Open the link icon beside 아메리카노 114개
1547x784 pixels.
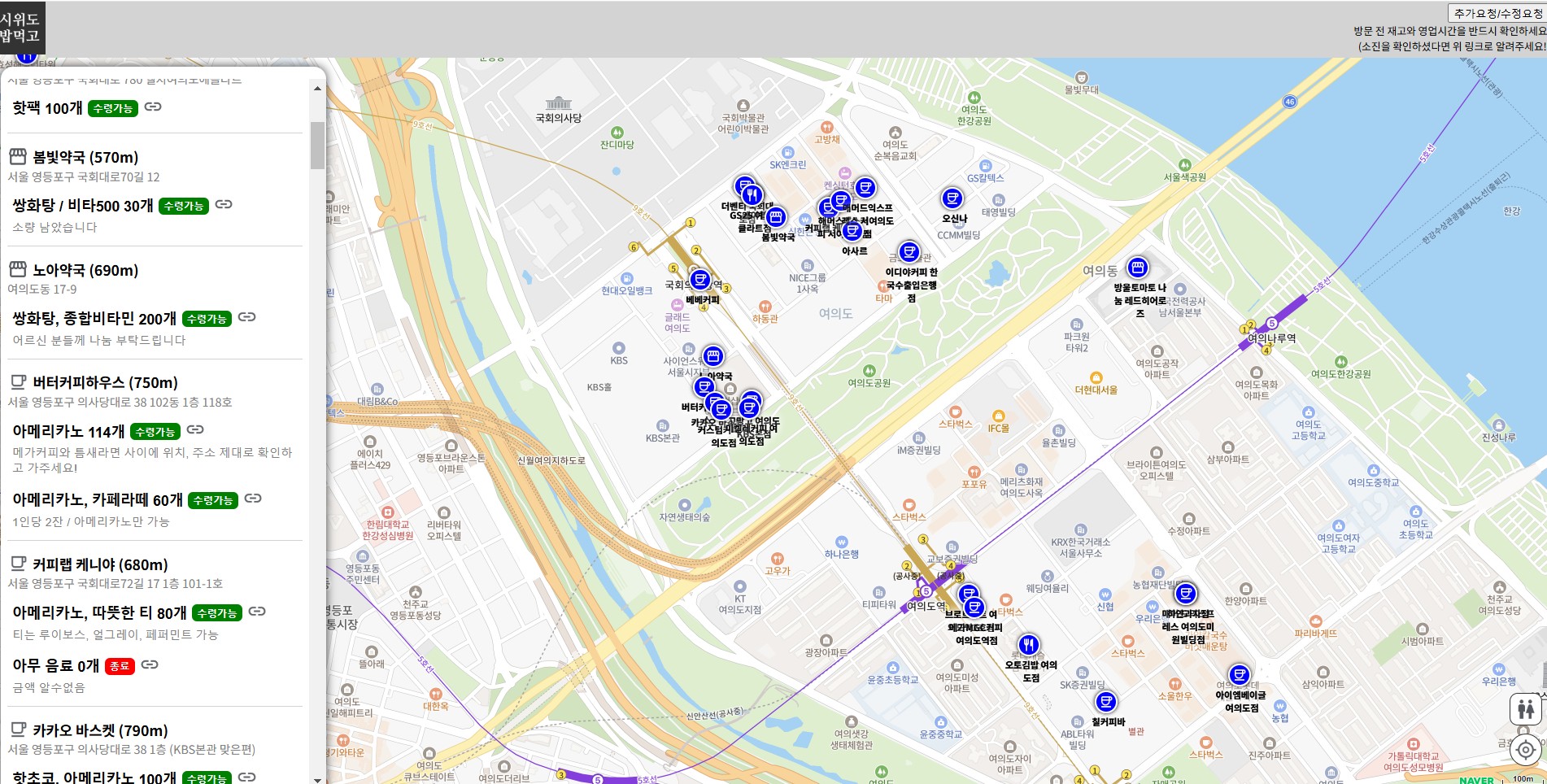pos(195,429)
